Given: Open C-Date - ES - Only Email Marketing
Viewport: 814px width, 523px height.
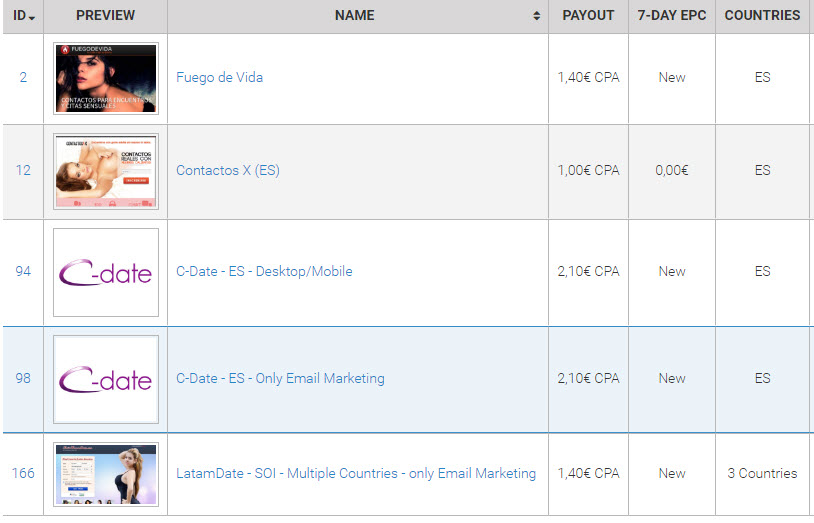Looking at the screenshot, I should coord(280,378).
